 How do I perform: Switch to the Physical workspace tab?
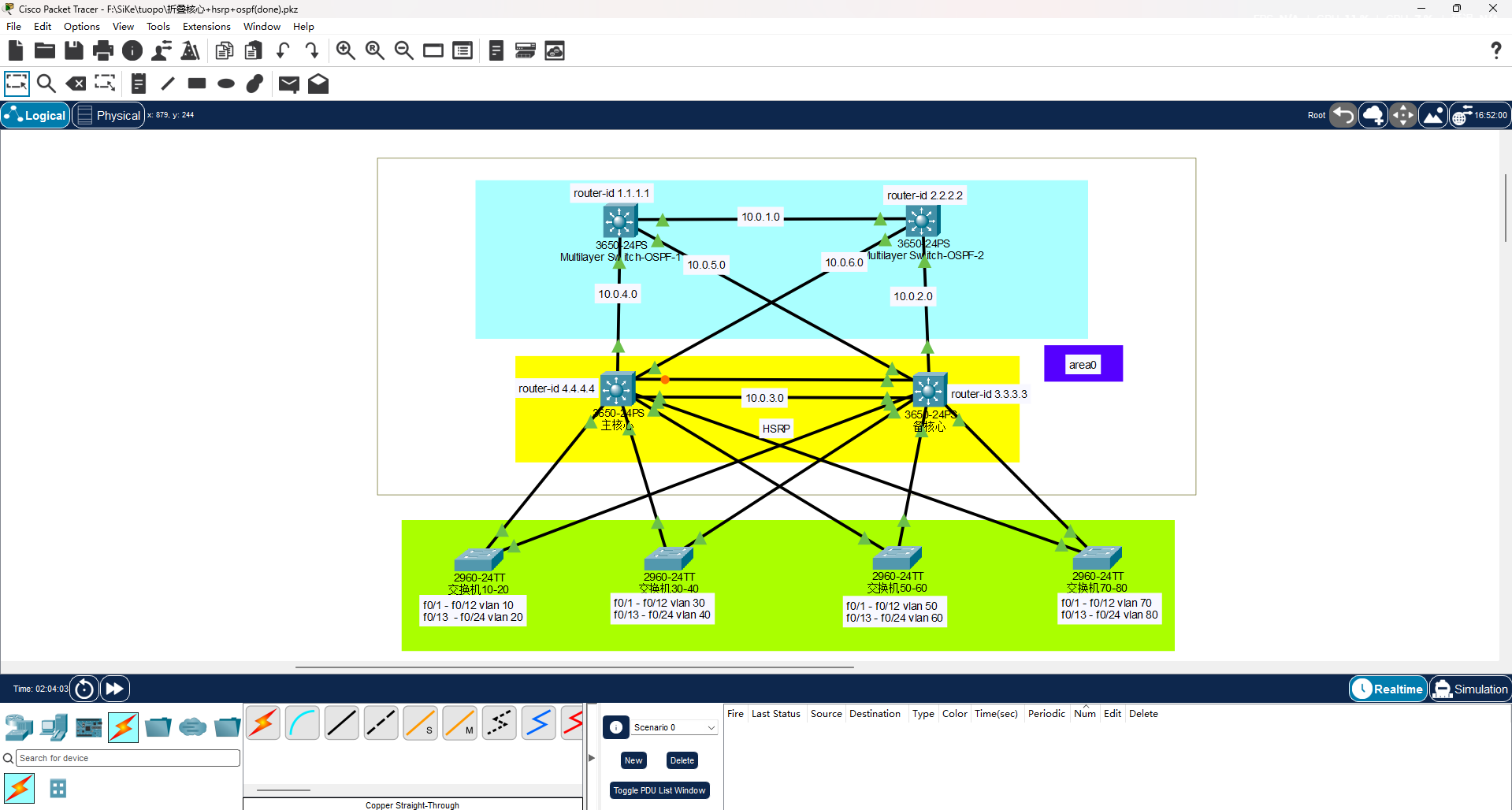tap(110, 116)
